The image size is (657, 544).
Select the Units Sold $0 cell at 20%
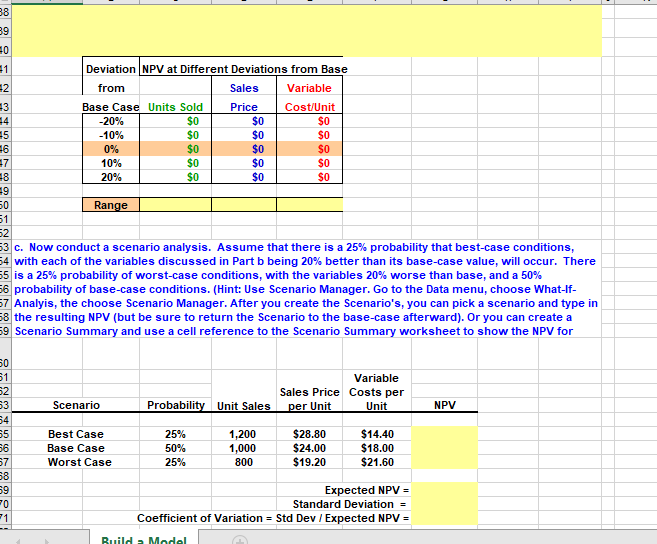tap(176, 177)
